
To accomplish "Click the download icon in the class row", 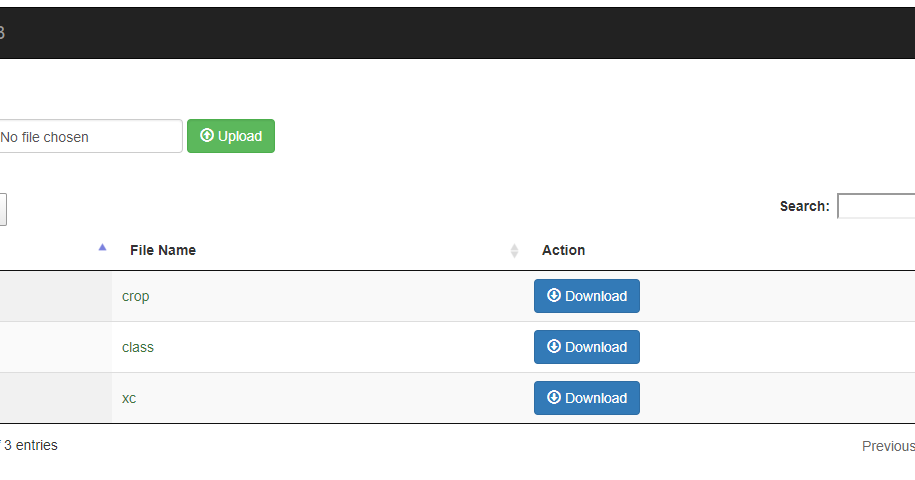I will coord(553,347).
